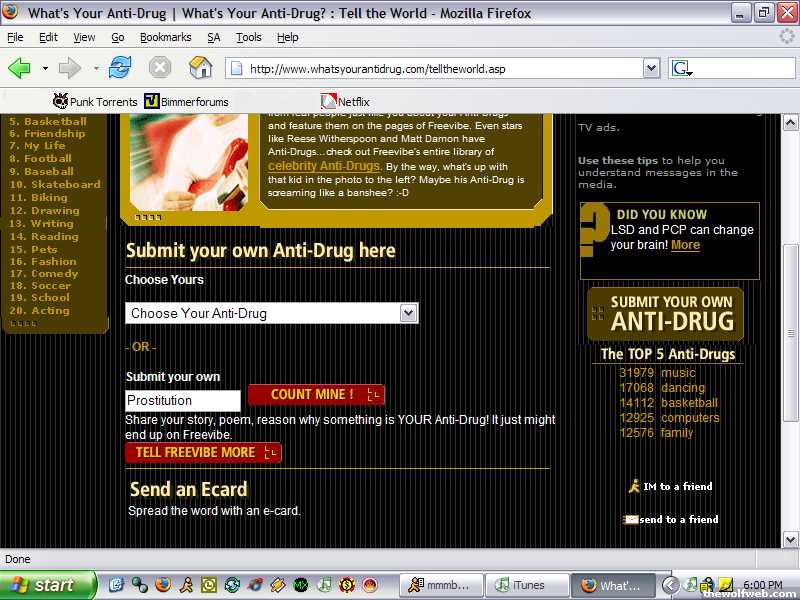Open the Tools menu
Screen dimensions: 800x600
(248, 37)
